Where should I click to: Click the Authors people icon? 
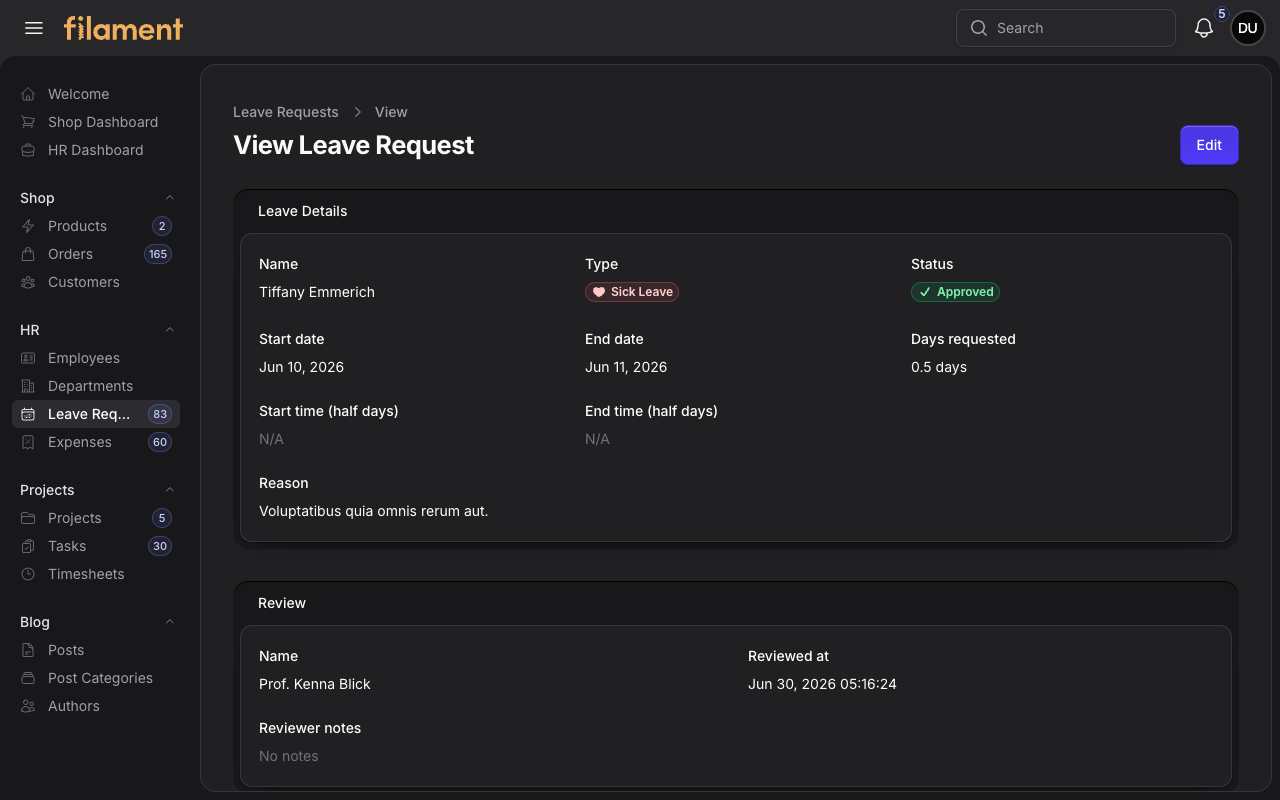[x=28, y=706]
